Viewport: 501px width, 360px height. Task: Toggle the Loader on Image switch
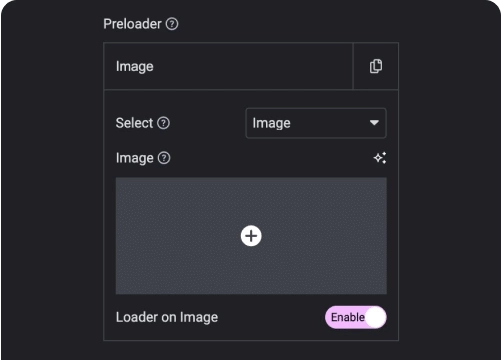click(356, 317)
